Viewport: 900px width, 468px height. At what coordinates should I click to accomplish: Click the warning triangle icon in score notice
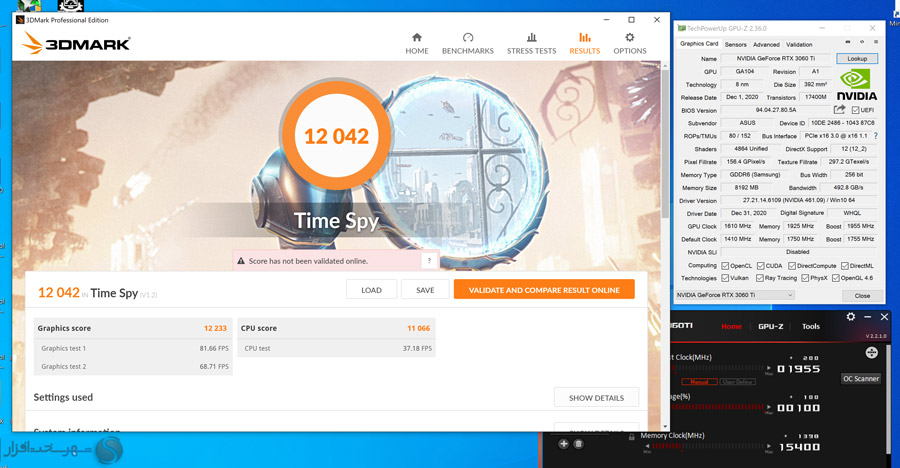(241, 261)
